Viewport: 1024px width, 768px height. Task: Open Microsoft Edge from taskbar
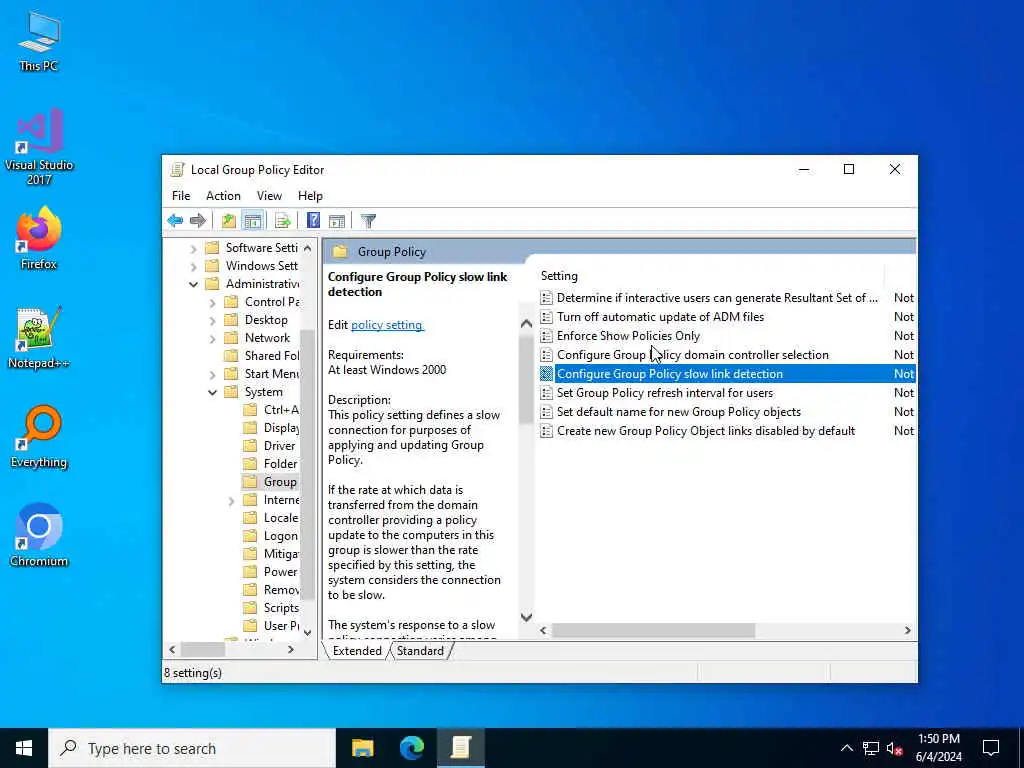coord(411,748)
